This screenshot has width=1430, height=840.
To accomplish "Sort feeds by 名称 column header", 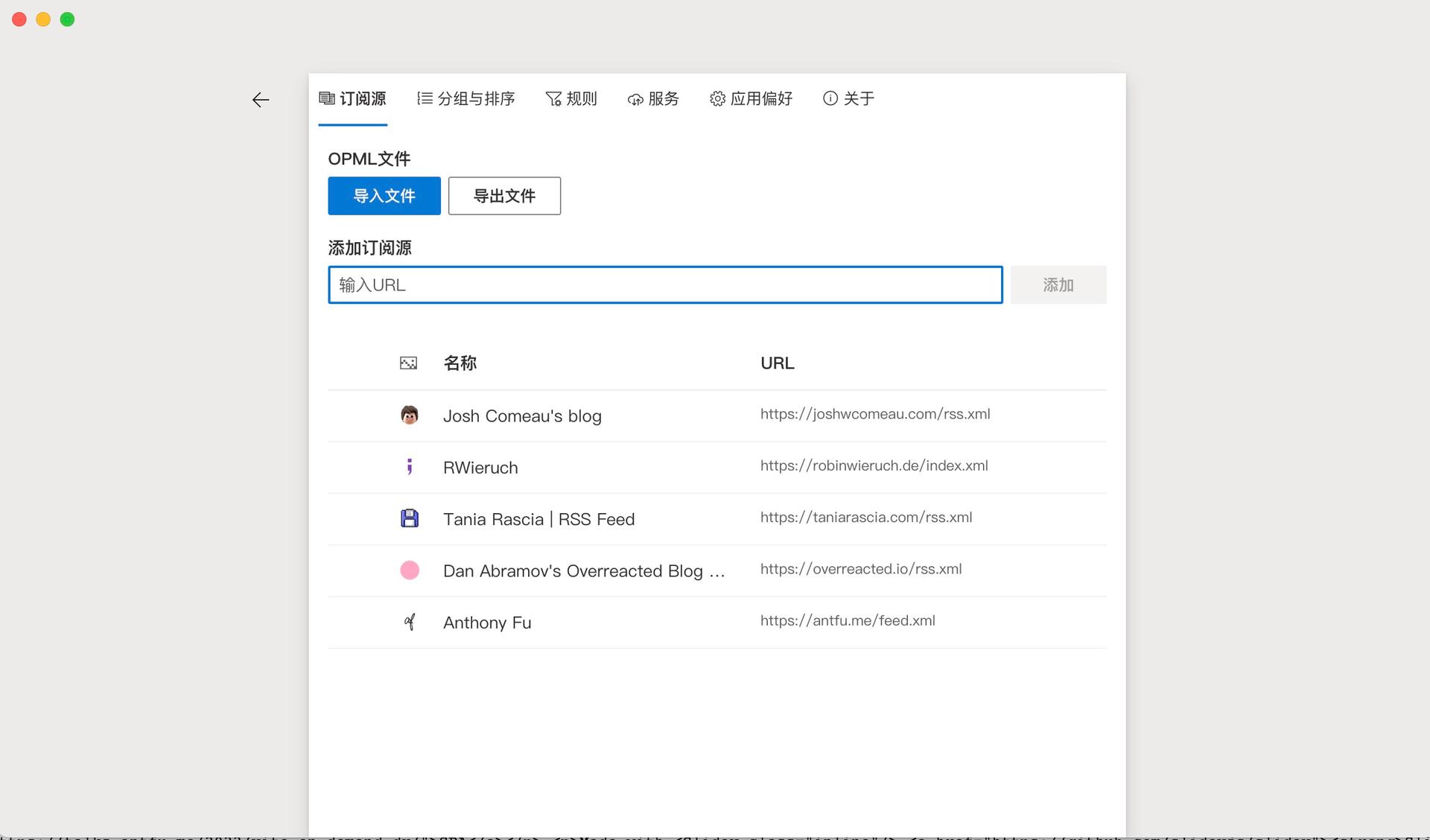I will point(460,363).
